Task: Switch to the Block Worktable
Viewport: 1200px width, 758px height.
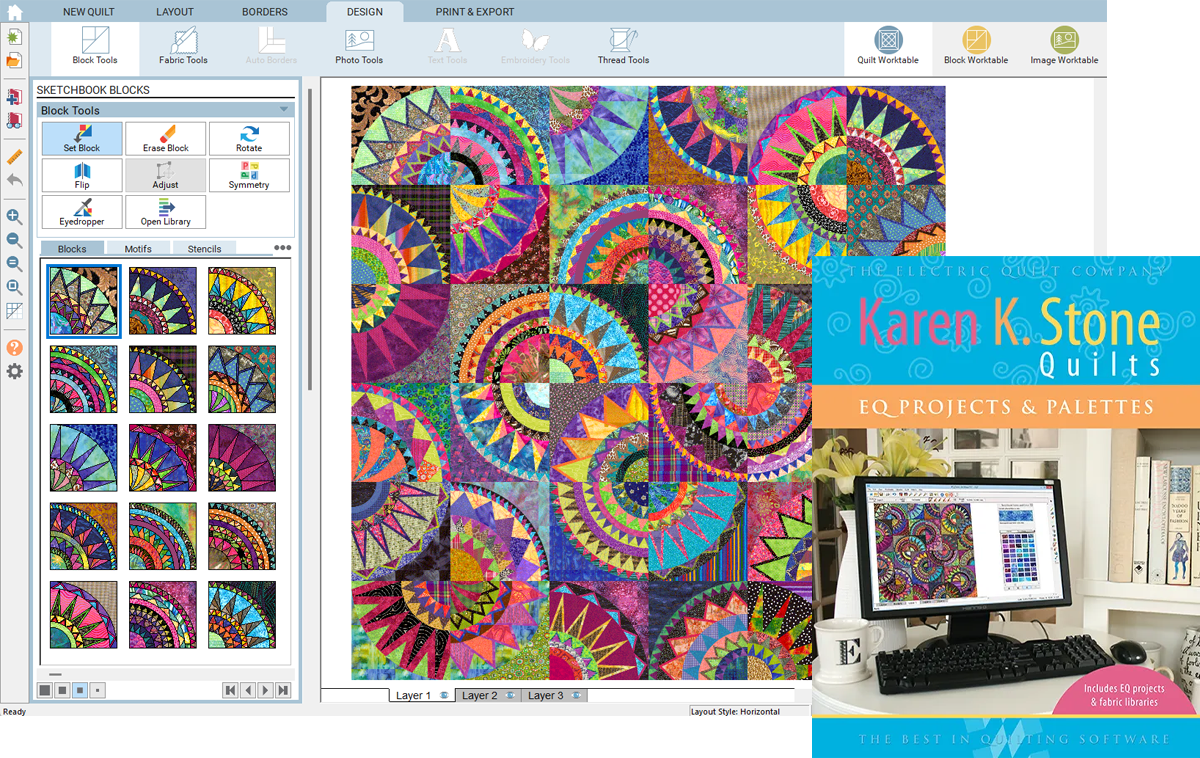Action: [976, 47]
